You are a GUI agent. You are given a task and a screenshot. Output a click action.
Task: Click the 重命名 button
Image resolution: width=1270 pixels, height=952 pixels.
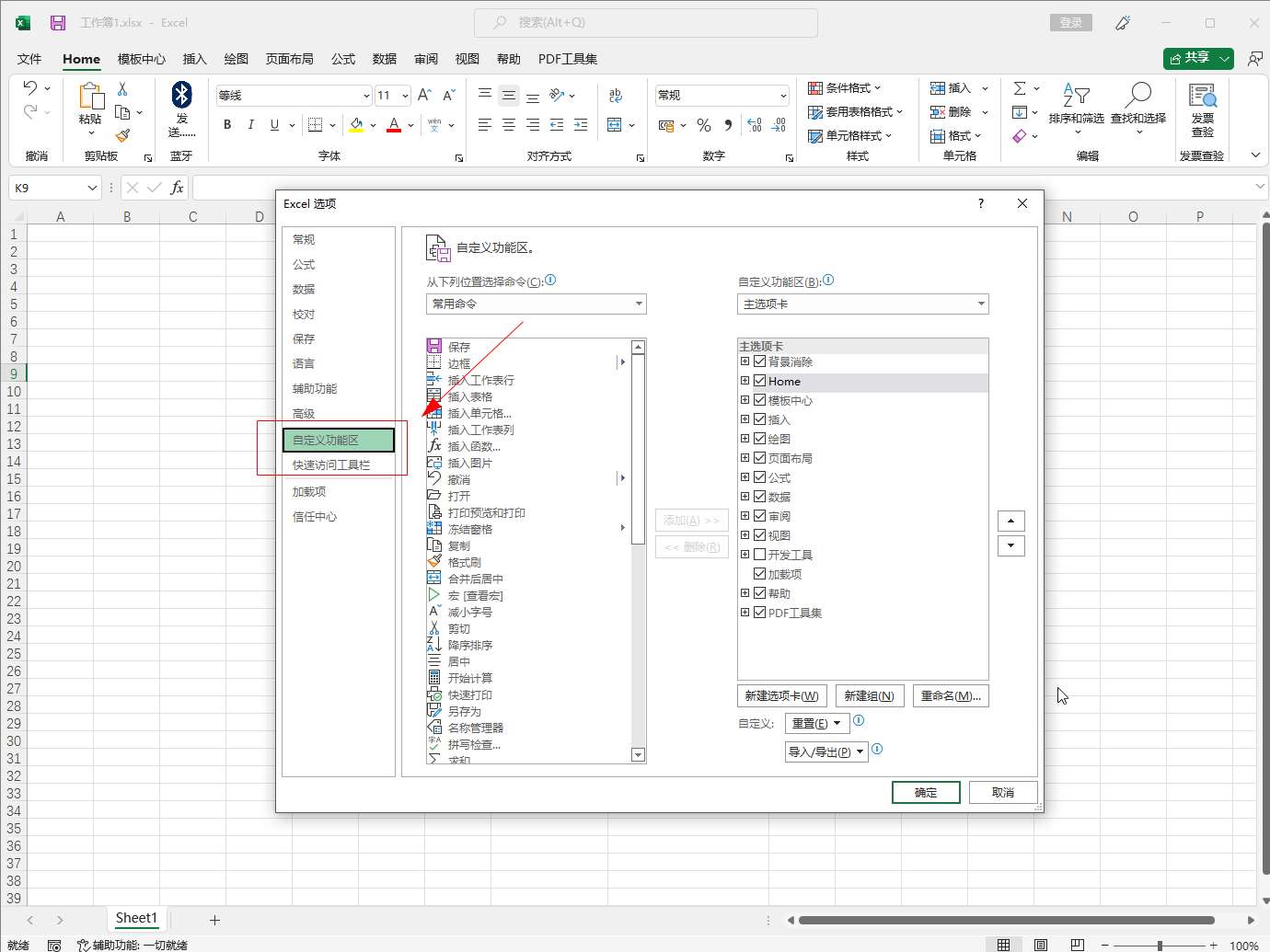click(951, 696)
